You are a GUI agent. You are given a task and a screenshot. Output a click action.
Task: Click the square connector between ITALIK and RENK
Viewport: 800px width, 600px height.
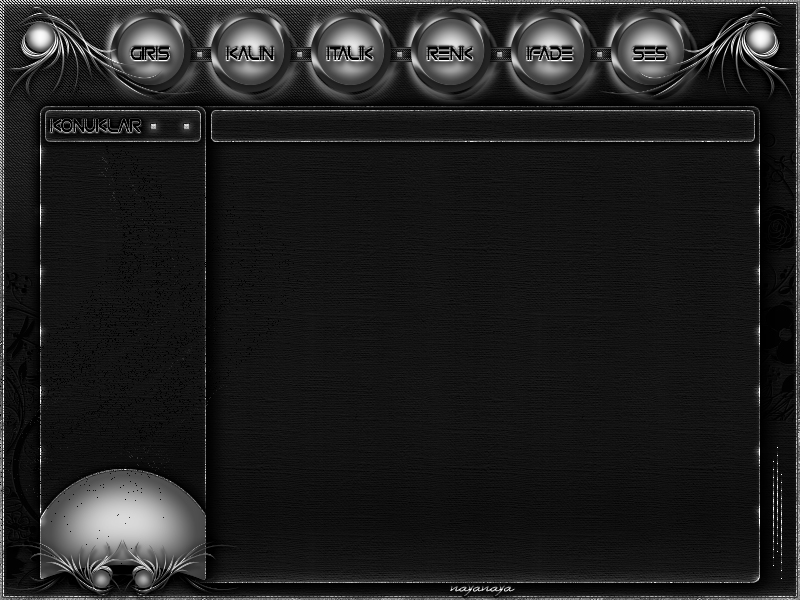pyautogui.click(x=400, y=55)
